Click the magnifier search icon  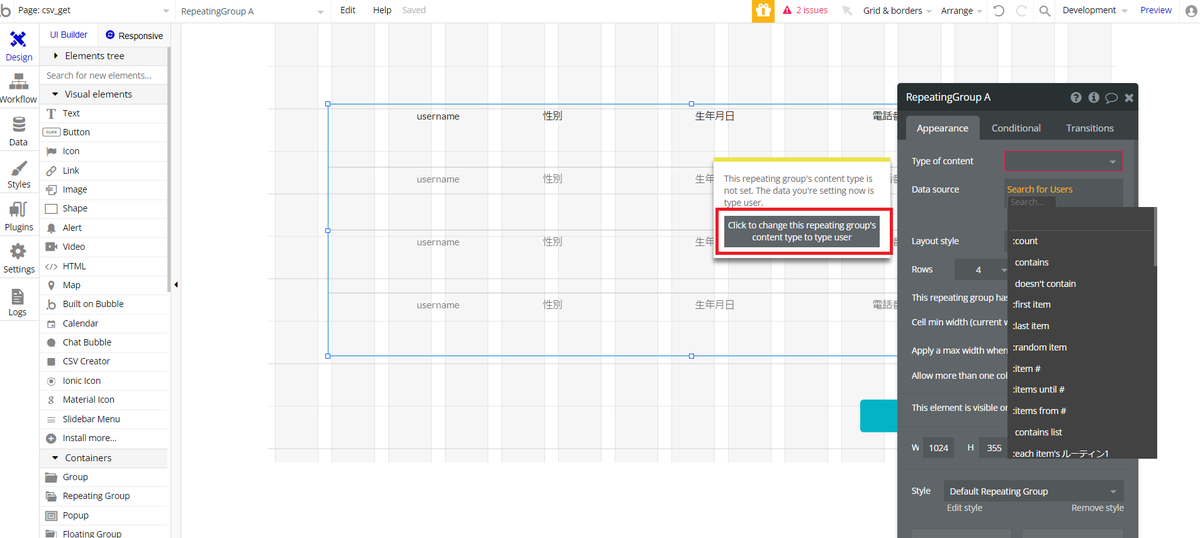click(x=1045, y=10)
